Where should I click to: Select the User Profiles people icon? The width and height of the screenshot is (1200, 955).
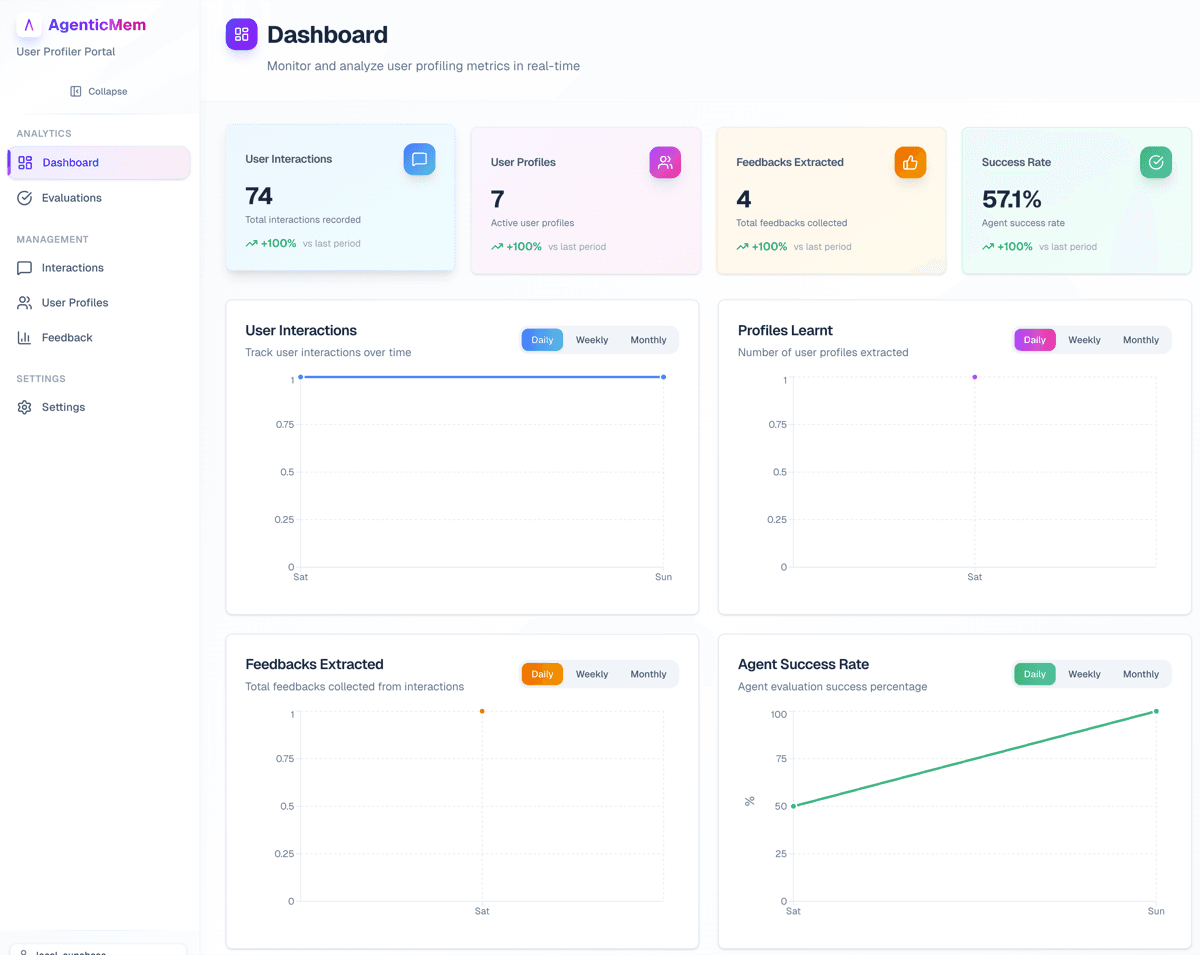coord(23,302)
